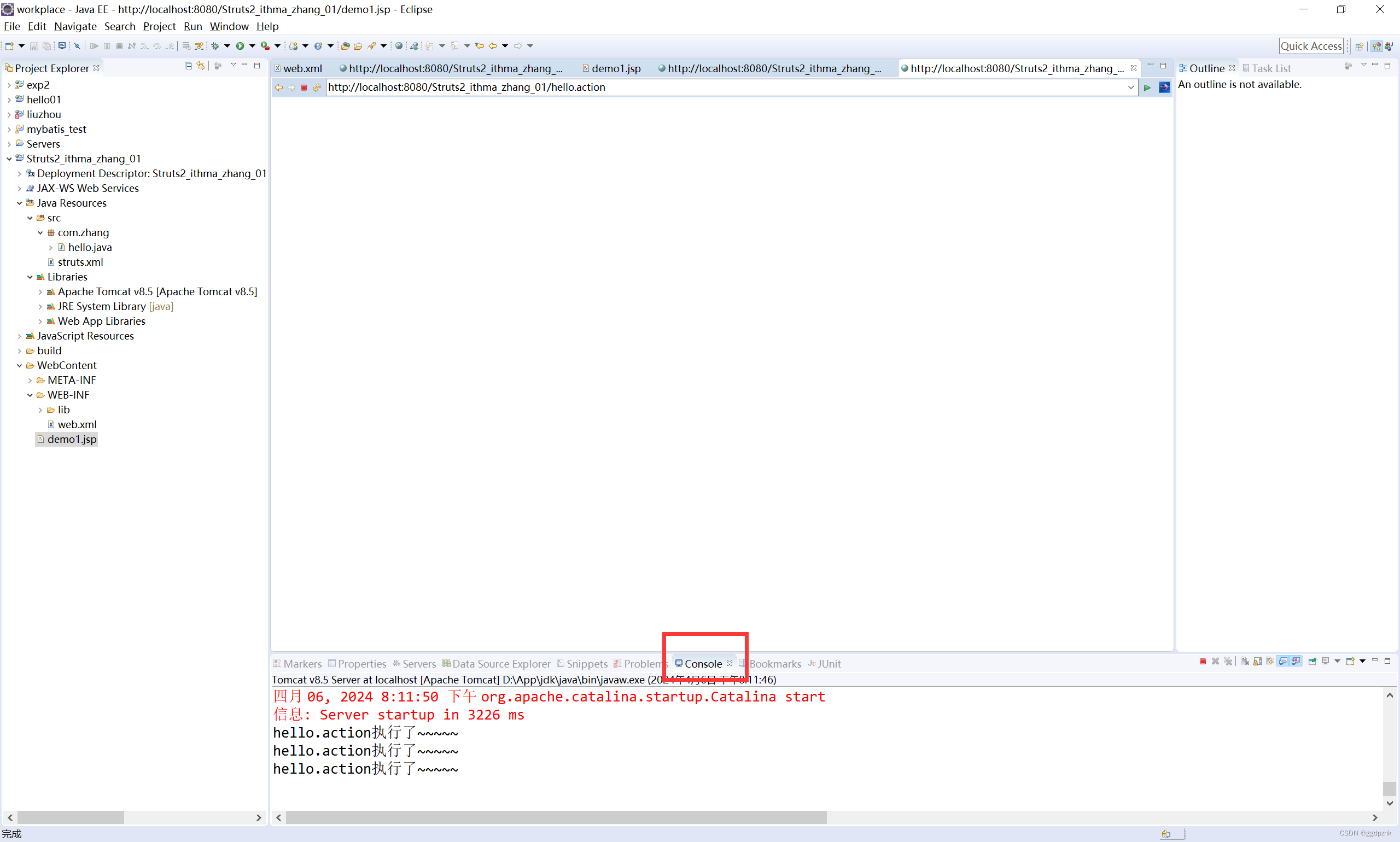Terminate server with red console stop icon
Screen dimensions: 1400x842
click(x=1203, y=661)
